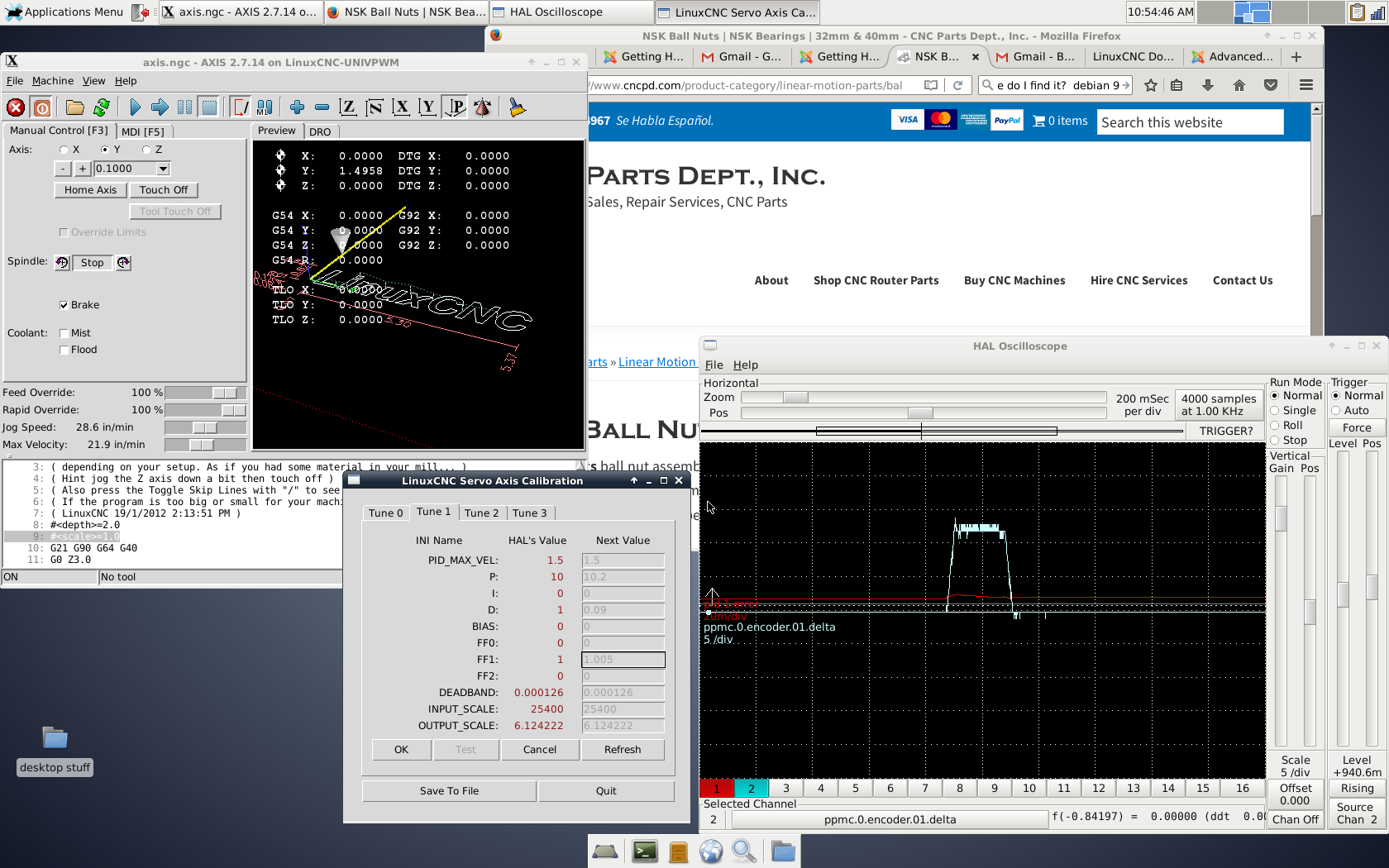
Task: Bookmark this page with star icon
Action: (1151, 85)
